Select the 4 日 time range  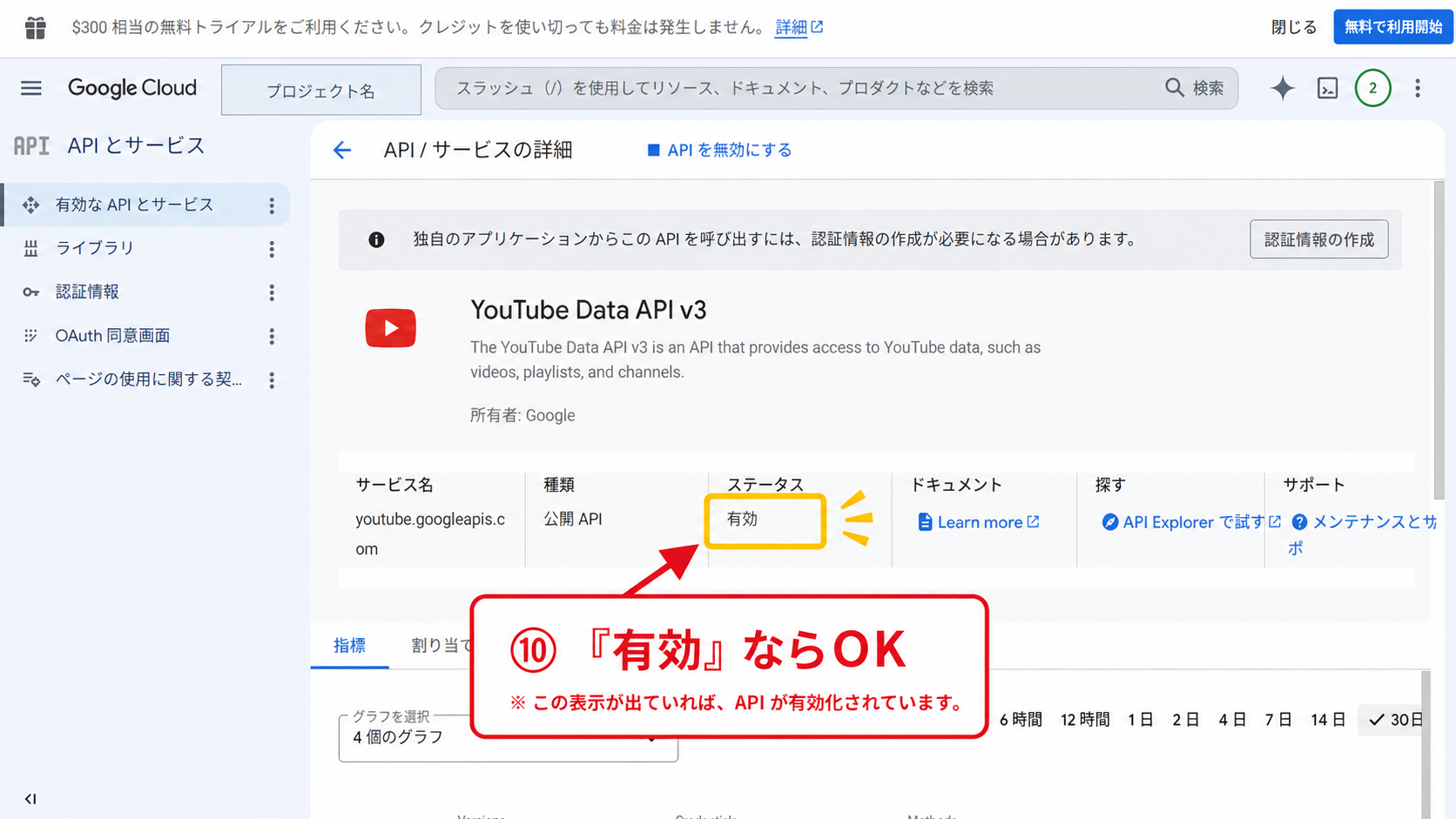(x=1232, y=720)
